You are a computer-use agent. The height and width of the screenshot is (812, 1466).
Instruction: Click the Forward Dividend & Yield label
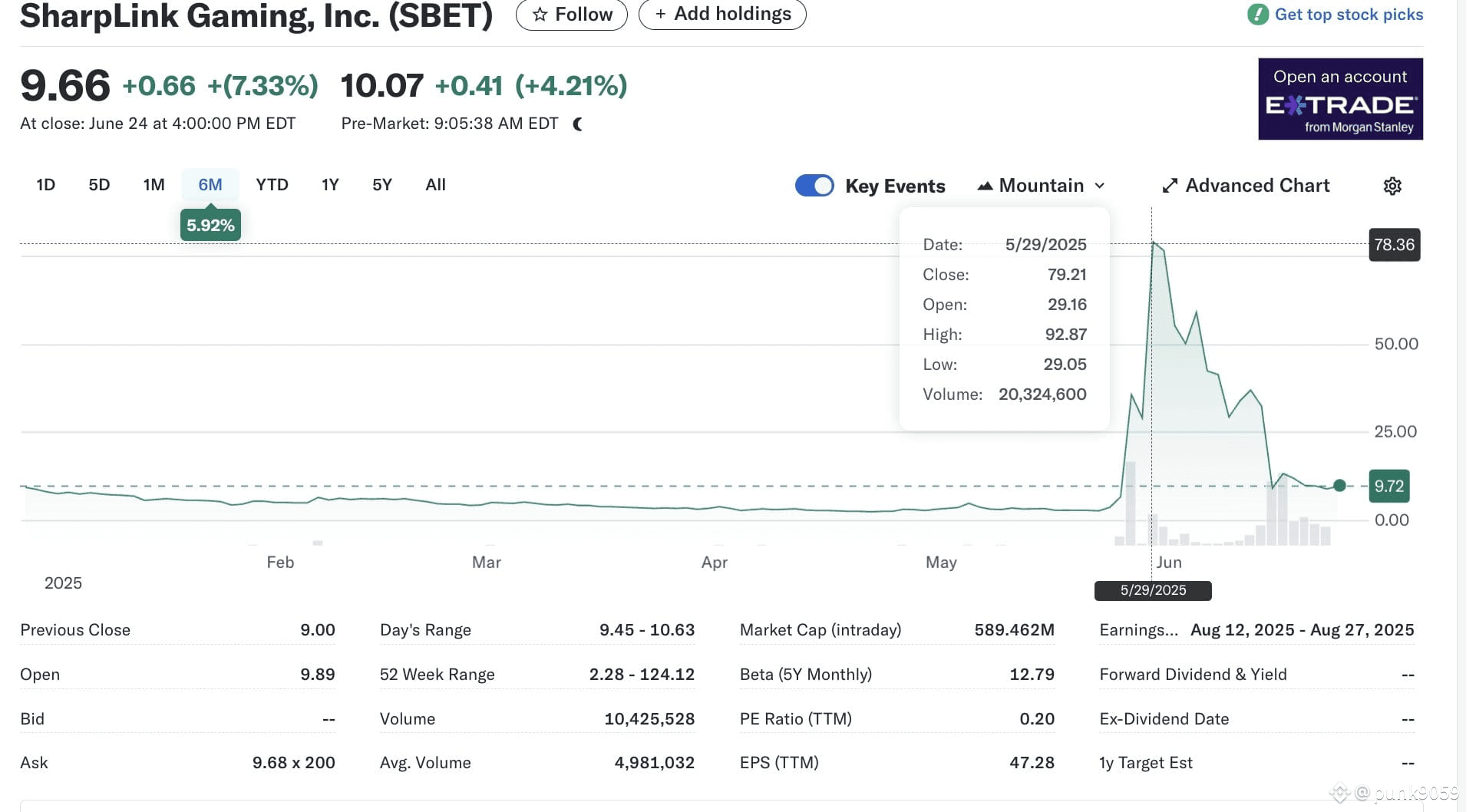tap(1193, 675)
